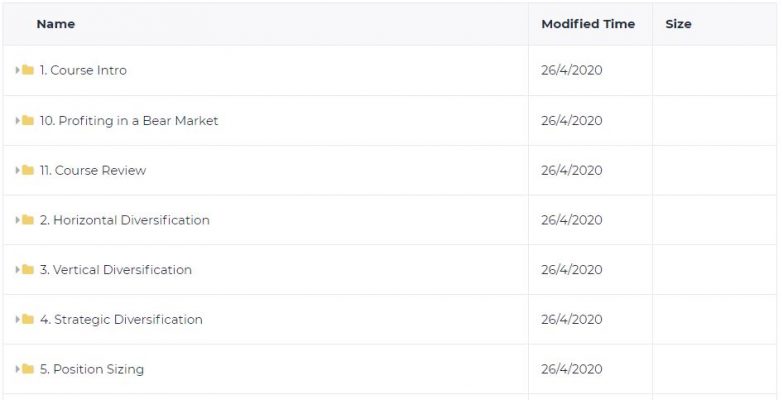Open the 2. Horizontal Diversification folder name
This screenshot has width=783, height=400.
pos(125,220)
